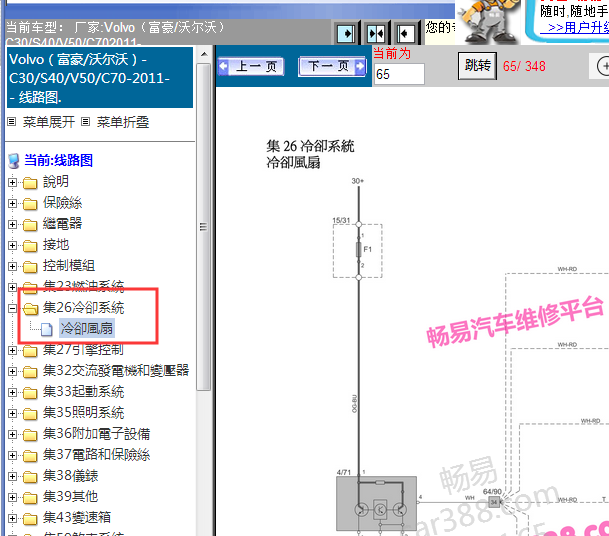The width and height of the screenshot is (609, 536).
Task: Select the 集38儀錶 tree label
Action: click(x=71, y=475)
